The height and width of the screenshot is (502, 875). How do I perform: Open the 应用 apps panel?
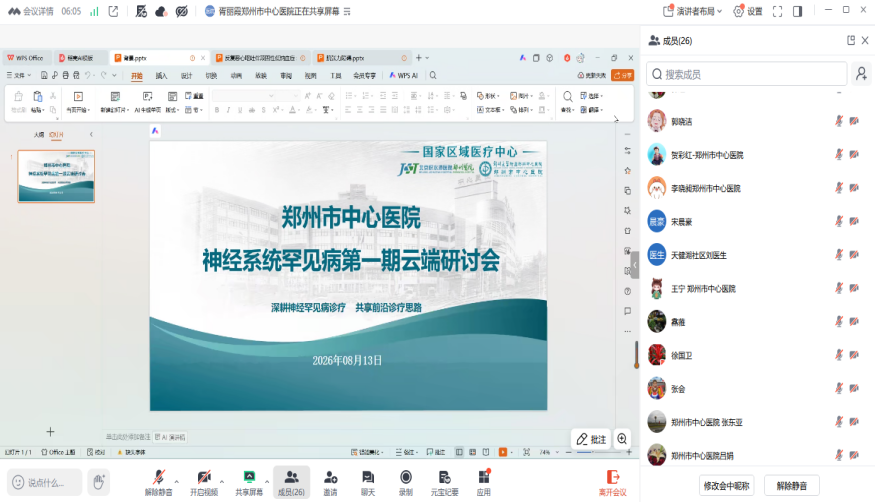point(484,482)
